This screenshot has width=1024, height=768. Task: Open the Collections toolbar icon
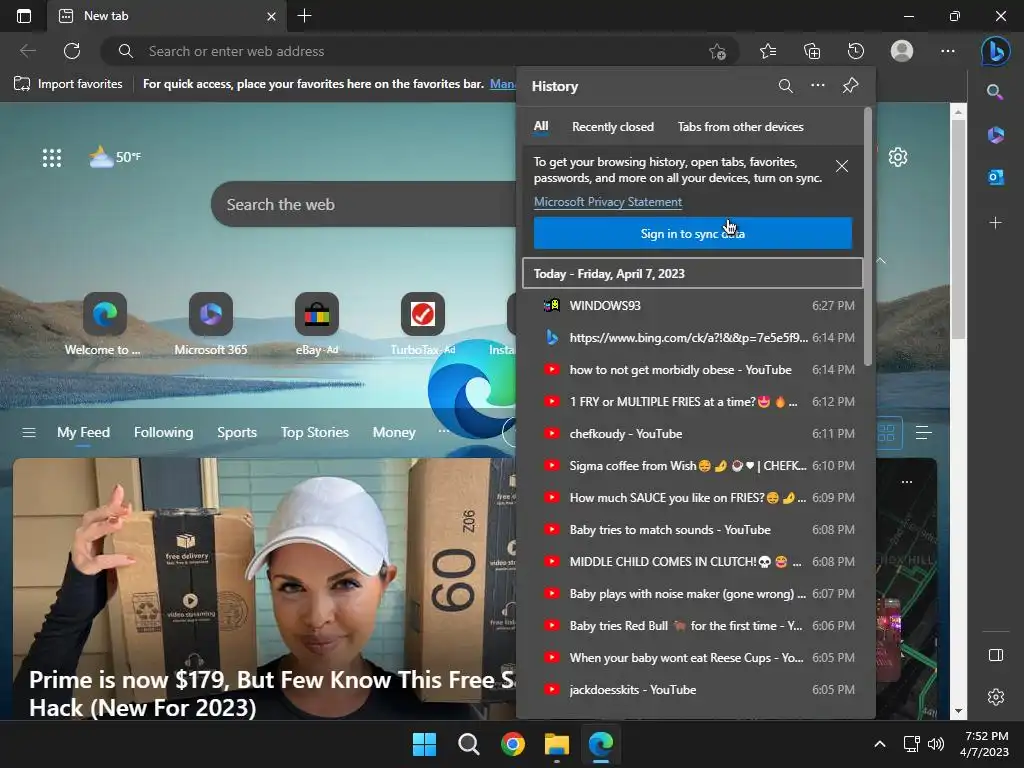(x=812, y=51)
